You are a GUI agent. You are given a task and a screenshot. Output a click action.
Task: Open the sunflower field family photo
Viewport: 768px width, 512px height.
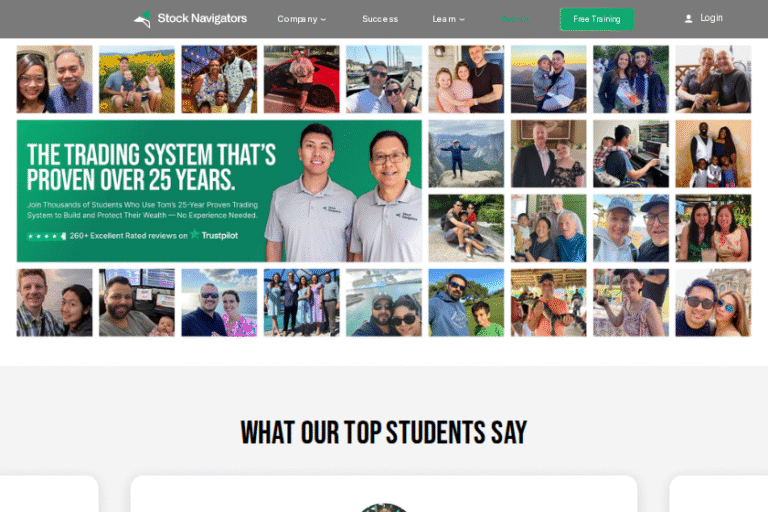coord(137,79)
